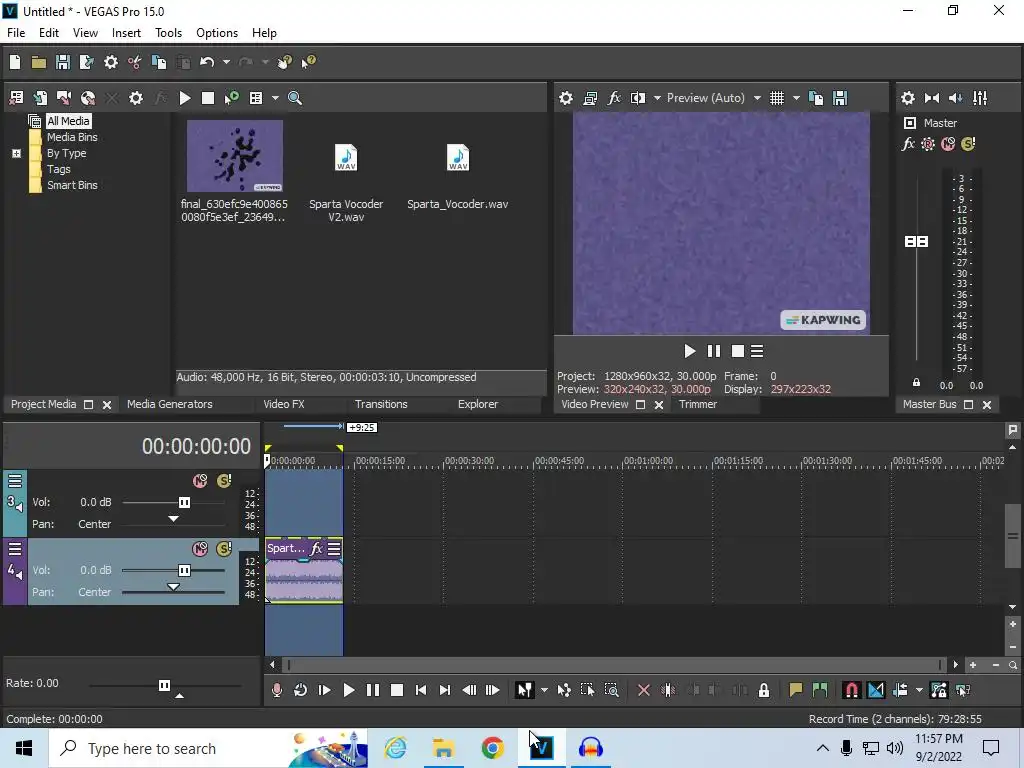The height and width of the screenshot is (768, 1024).
Task: Open the Overlays grid dropdown arrow
Action: pos(796,98)
